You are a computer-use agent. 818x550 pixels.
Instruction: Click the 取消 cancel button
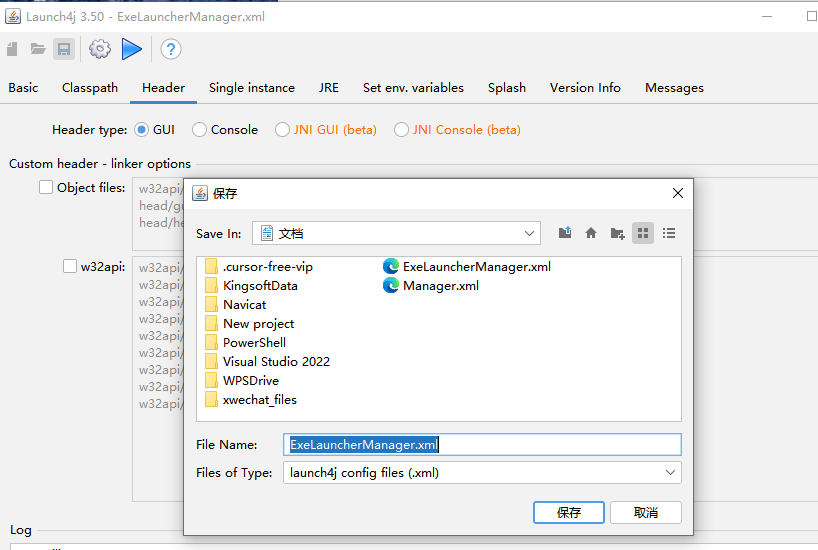tap(646, 512)
